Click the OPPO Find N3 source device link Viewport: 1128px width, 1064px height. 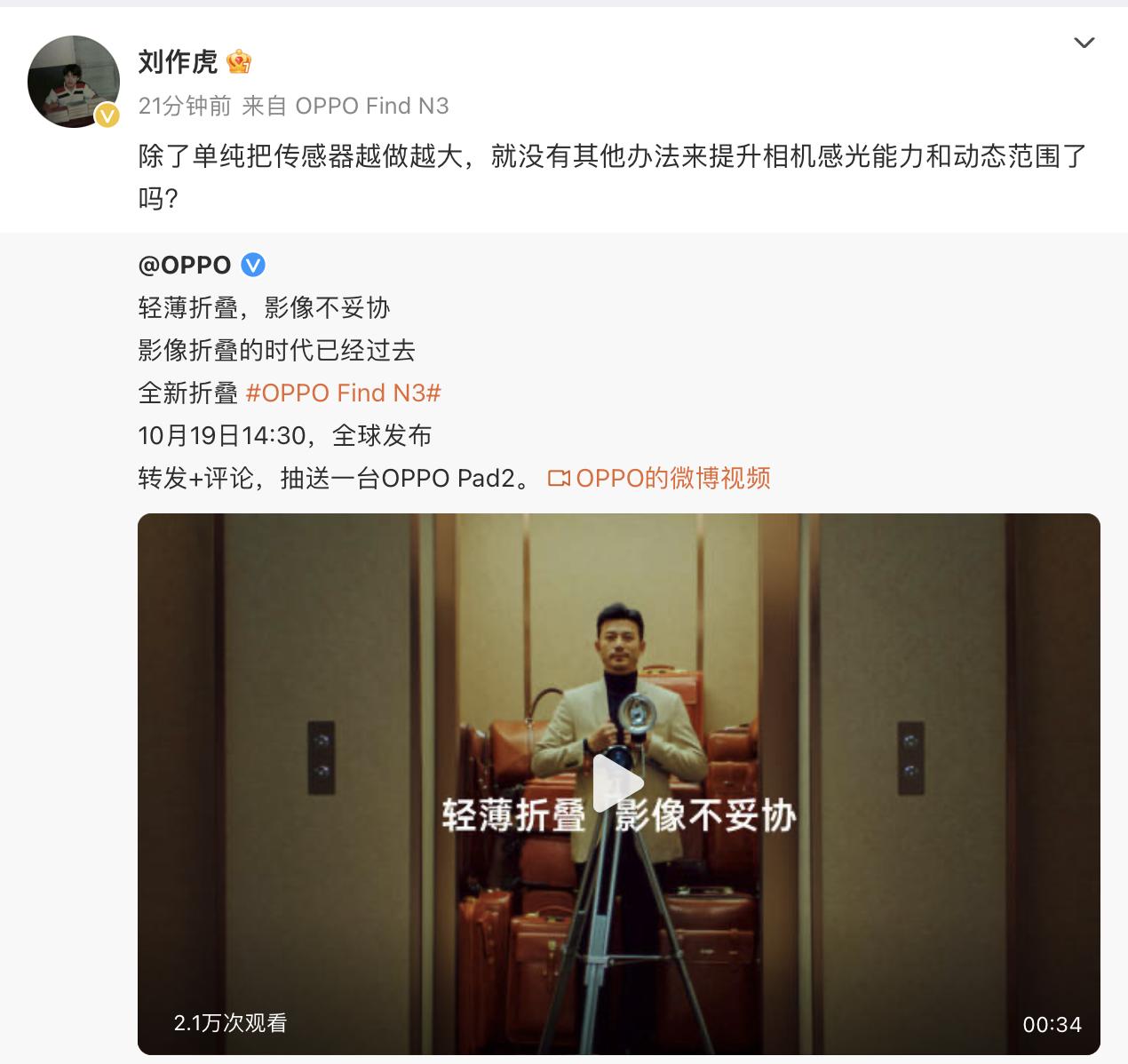(x=372, y=106)
